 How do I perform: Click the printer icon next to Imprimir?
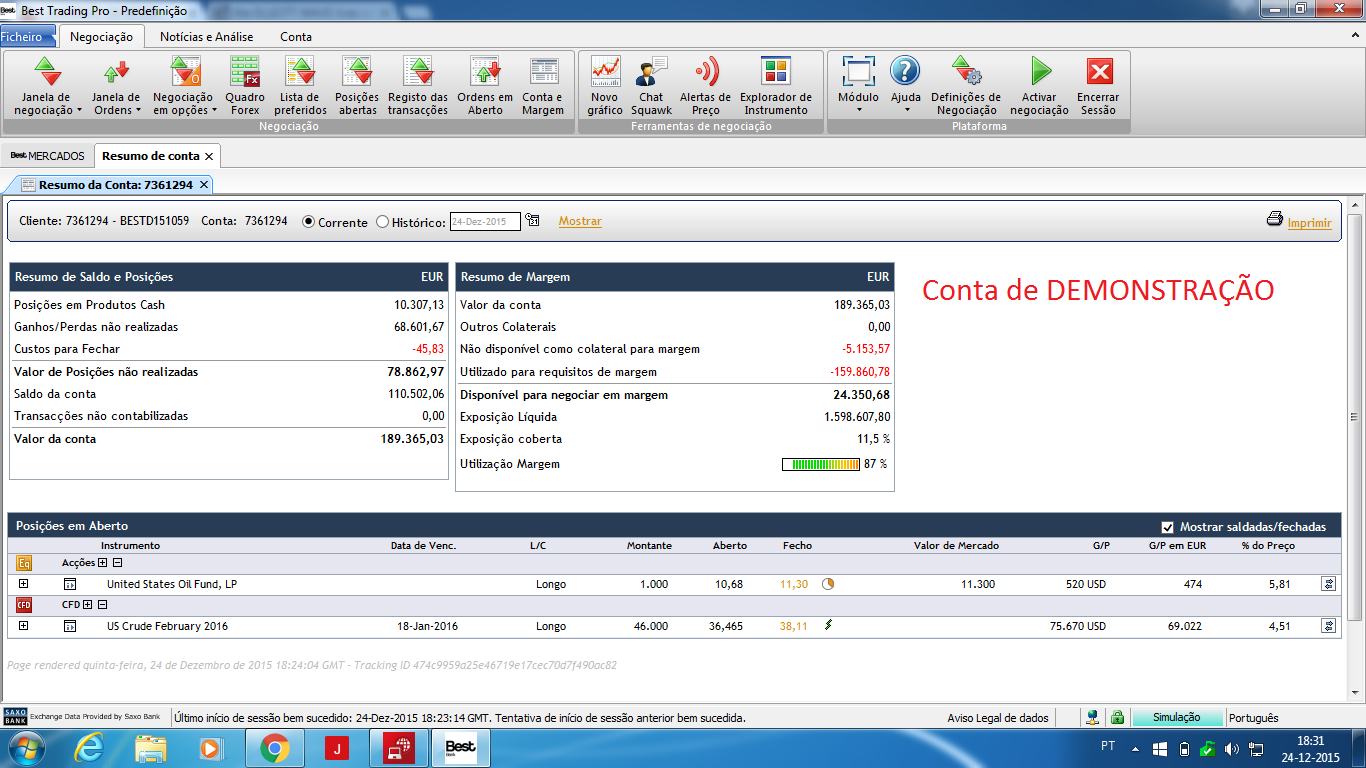point(1274,219)
